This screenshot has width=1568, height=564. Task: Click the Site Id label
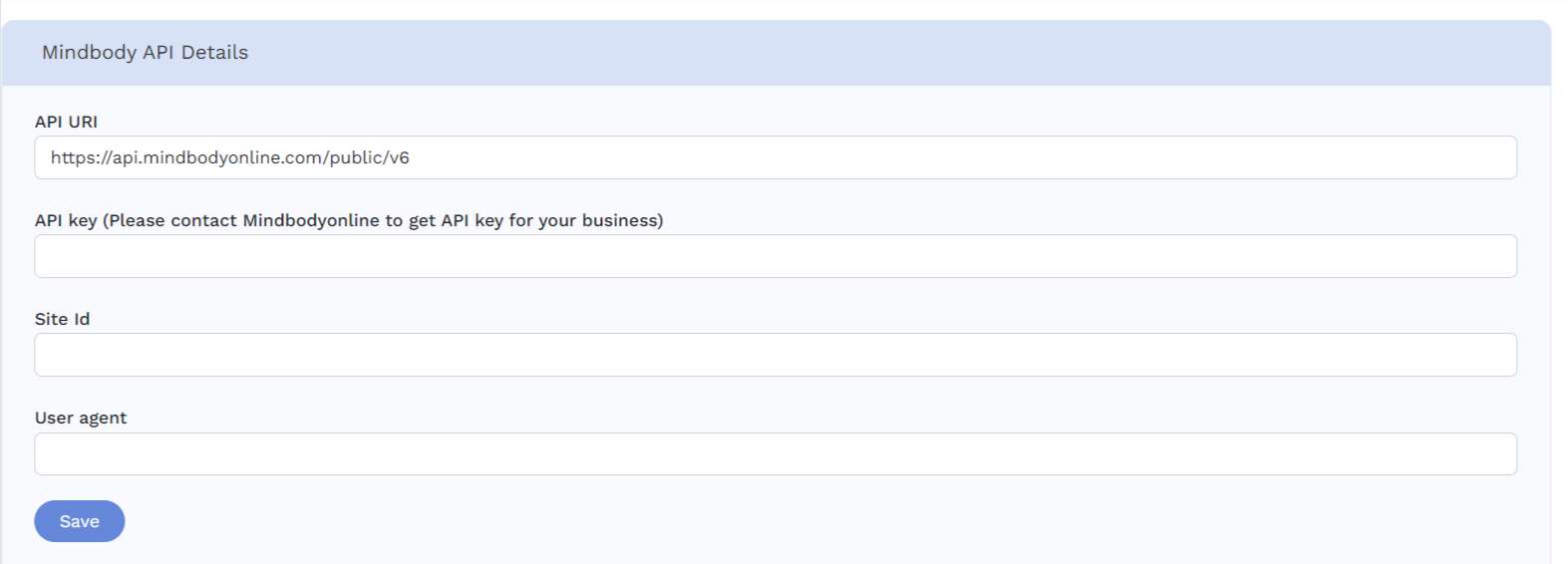pos(62,319)
